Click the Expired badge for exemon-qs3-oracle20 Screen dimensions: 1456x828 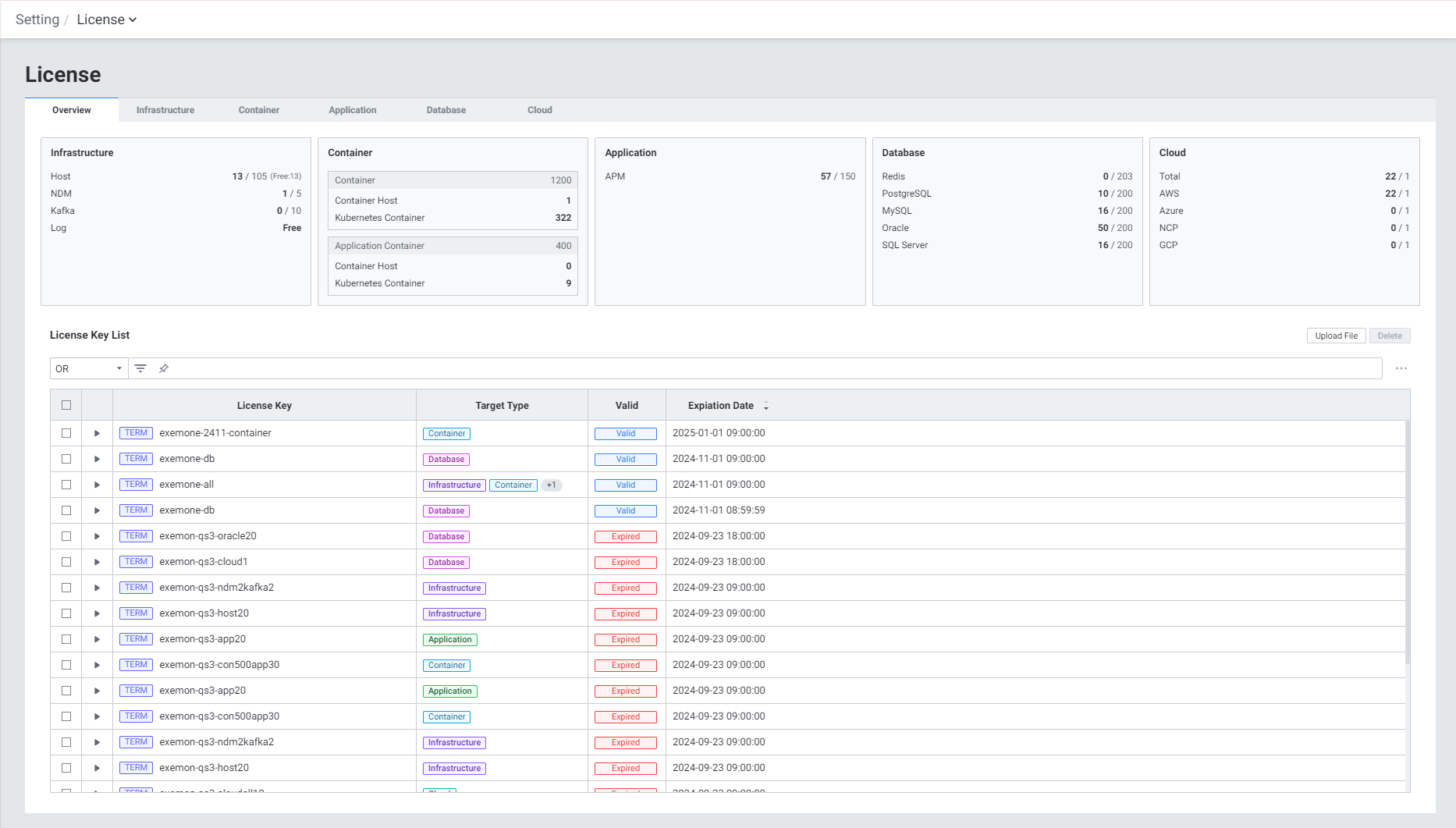click(x=625, y=536)
